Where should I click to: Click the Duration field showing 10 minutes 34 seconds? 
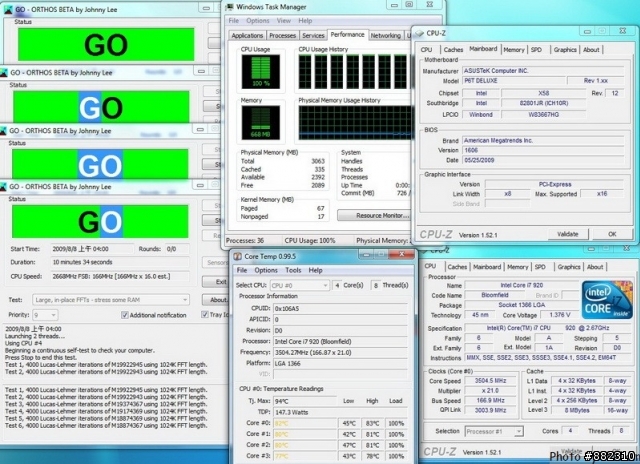[120, 262]
